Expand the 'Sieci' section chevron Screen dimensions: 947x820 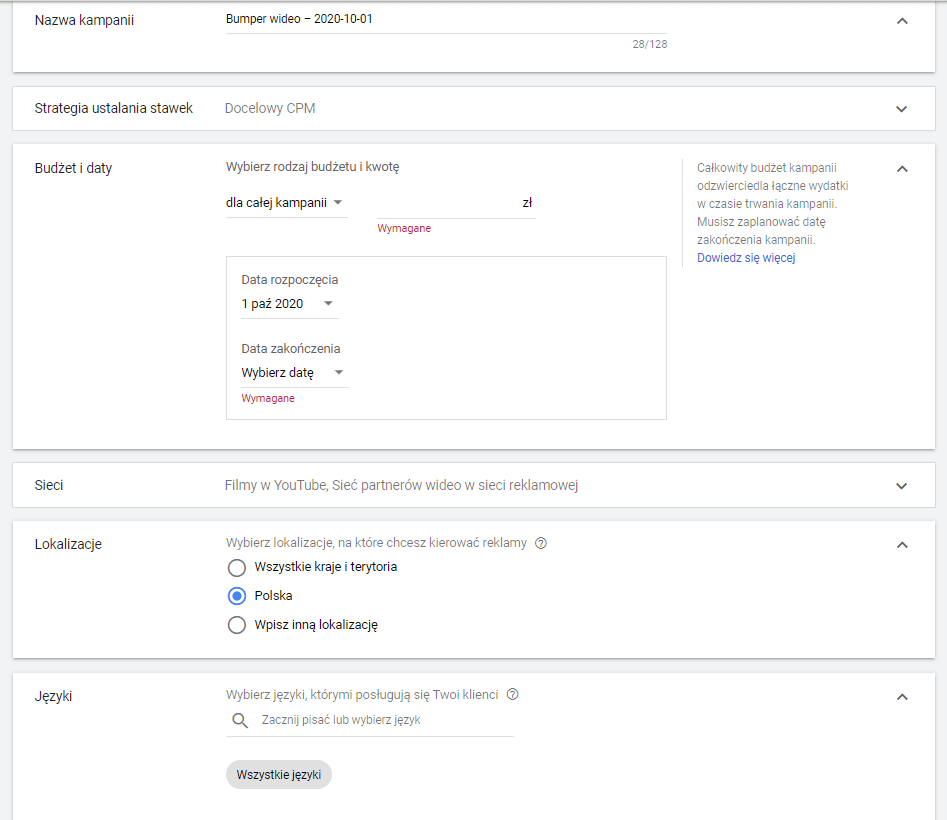pyautogui.click(x=901, y=486)
